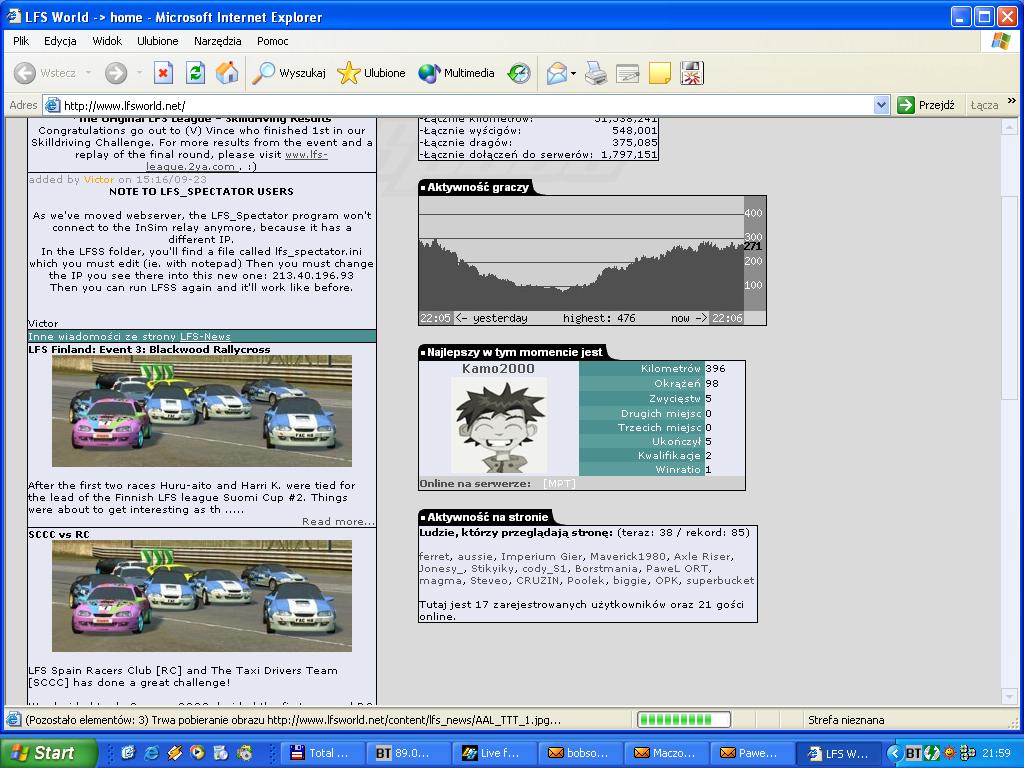Click the Aktywność graczy activity graph

coord(592,260)
